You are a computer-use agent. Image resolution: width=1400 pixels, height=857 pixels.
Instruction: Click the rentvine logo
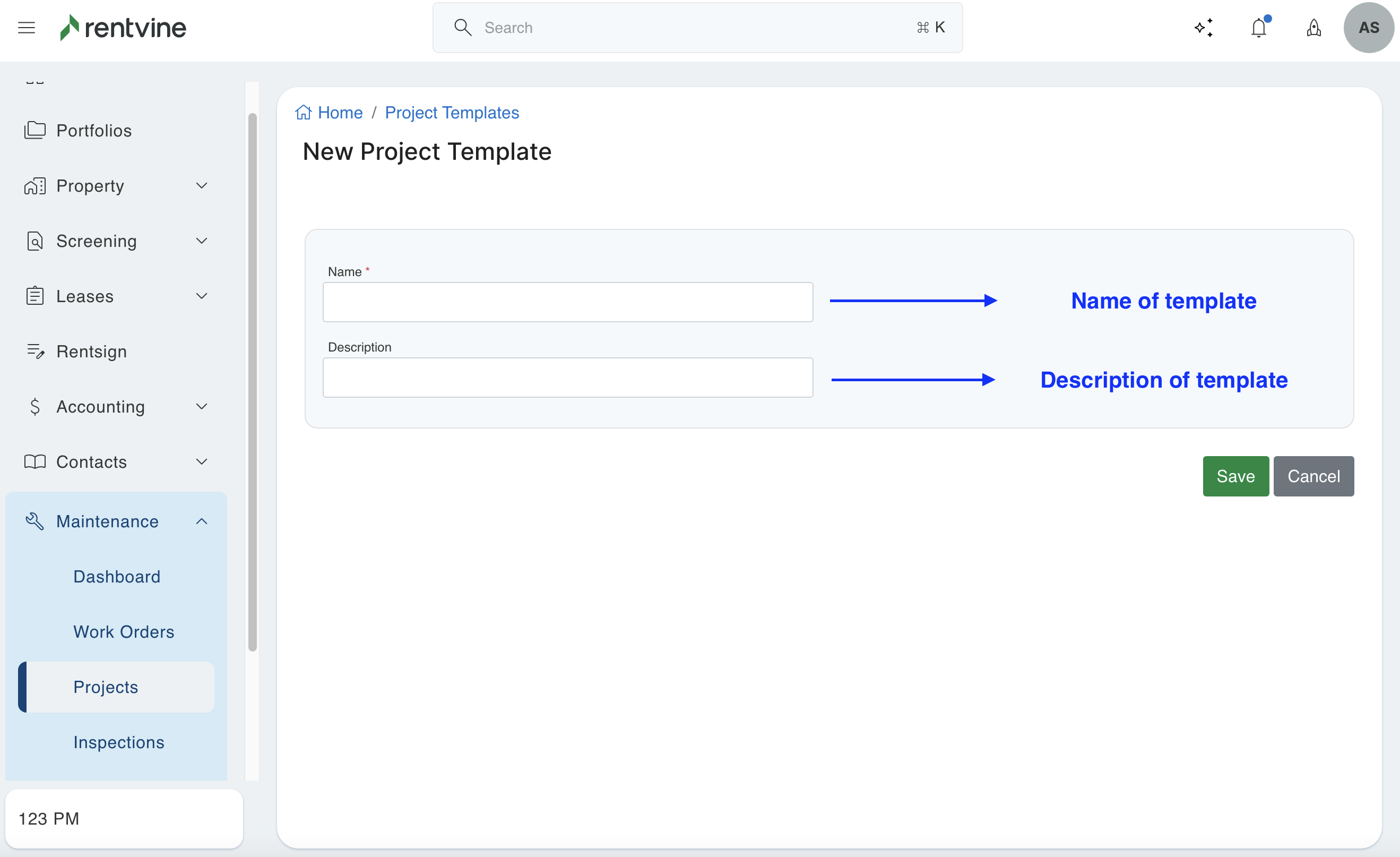123,27
